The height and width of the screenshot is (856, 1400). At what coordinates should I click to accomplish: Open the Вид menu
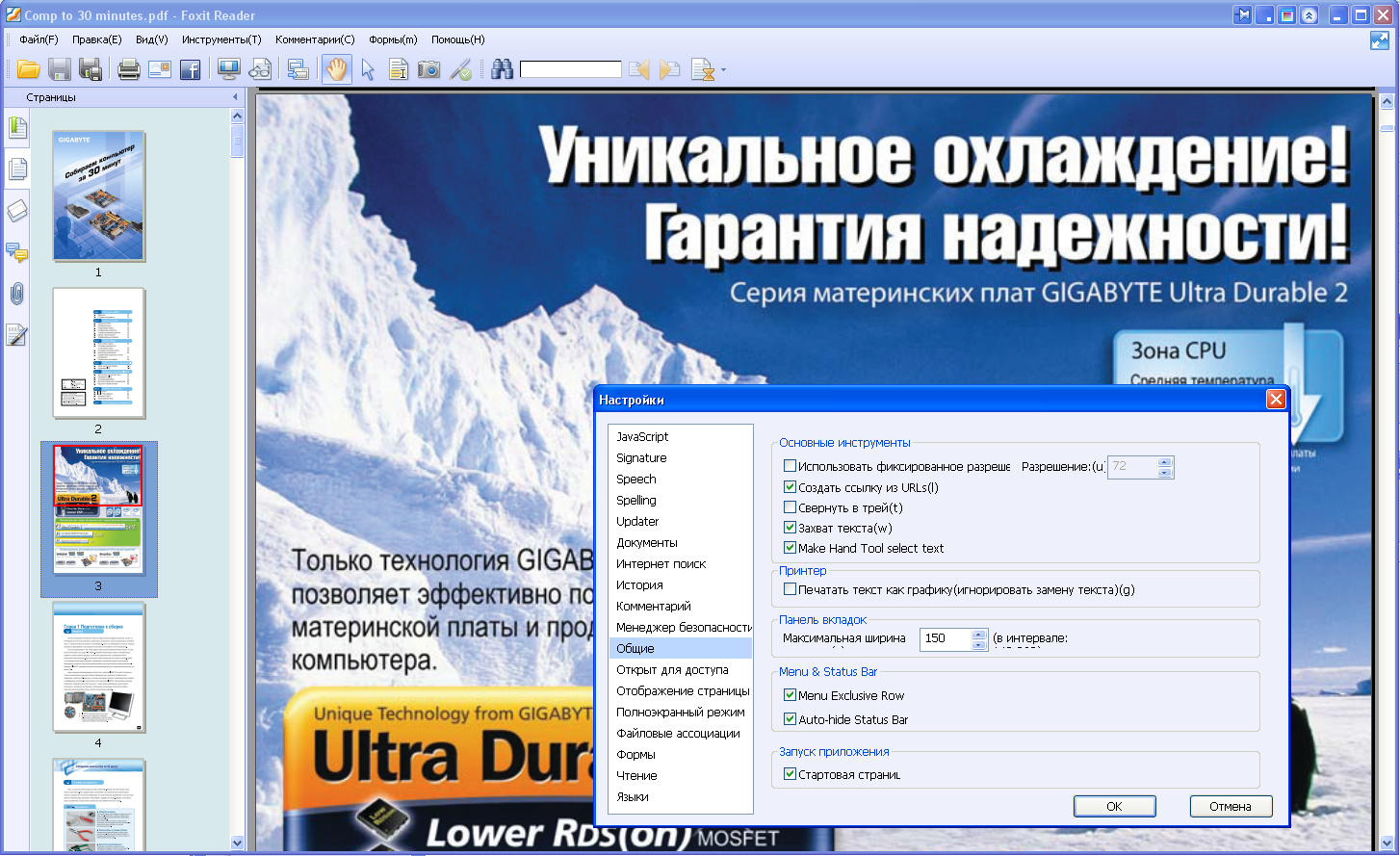[151, 39]
